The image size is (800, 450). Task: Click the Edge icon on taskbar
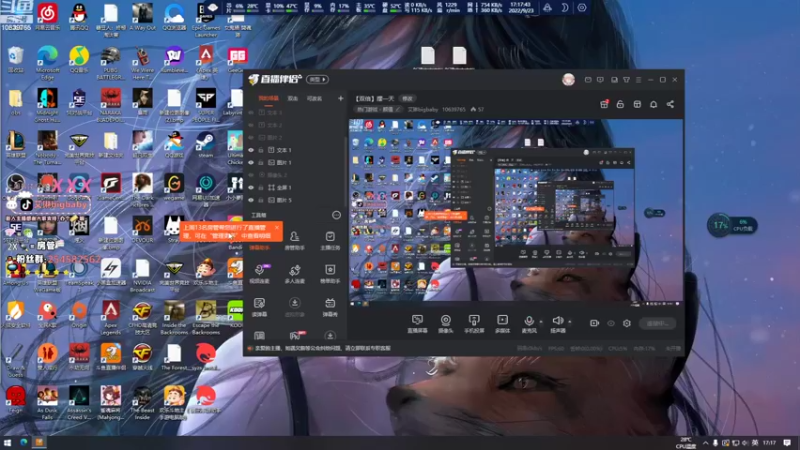click(x=24, y=442)
